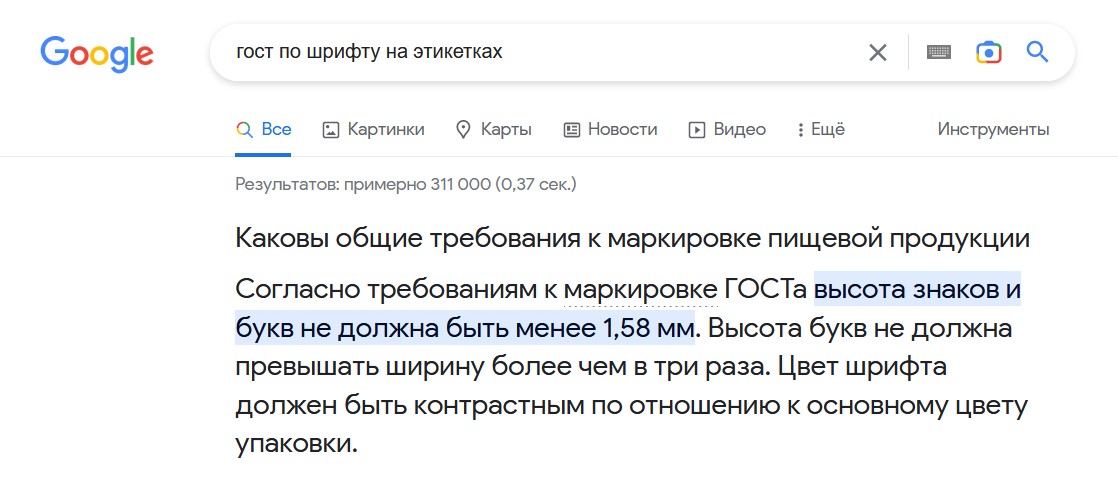Click the blue magnifier search button
This screenshot has width=1118, height=486.
(1037, 52)
